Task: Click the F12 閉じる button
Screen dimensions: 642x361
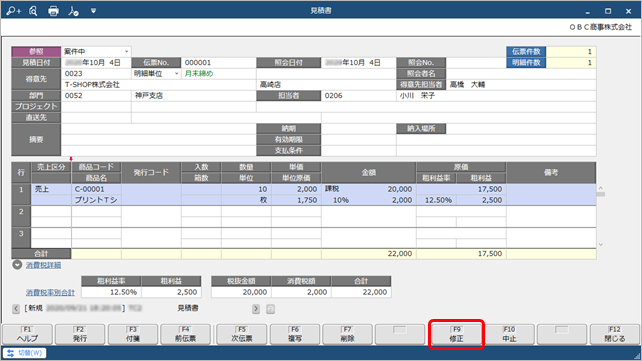Action: [x=615, y=334]
